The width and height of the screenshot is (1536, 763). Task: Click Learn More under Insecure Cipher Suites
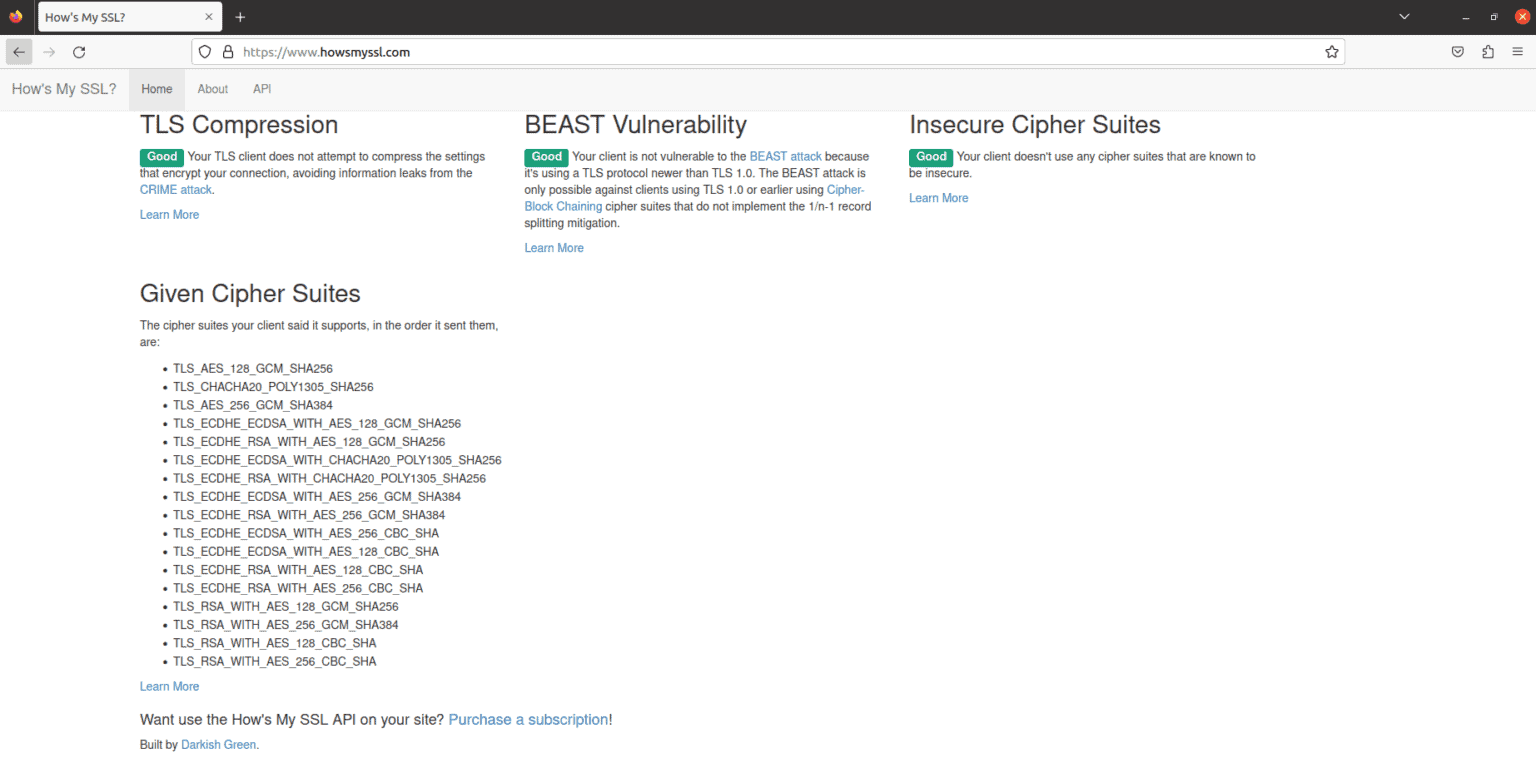click(x=938, y=197)
